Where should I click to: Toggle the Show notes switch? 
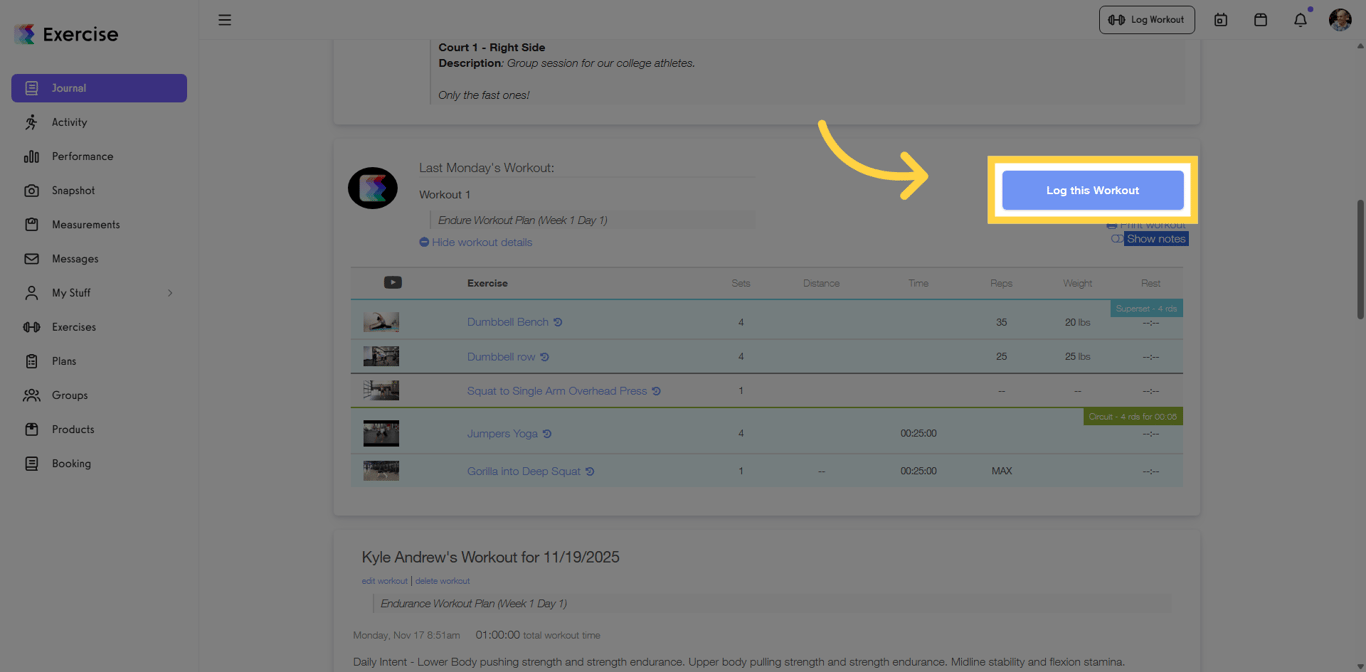click(1116, 239)
